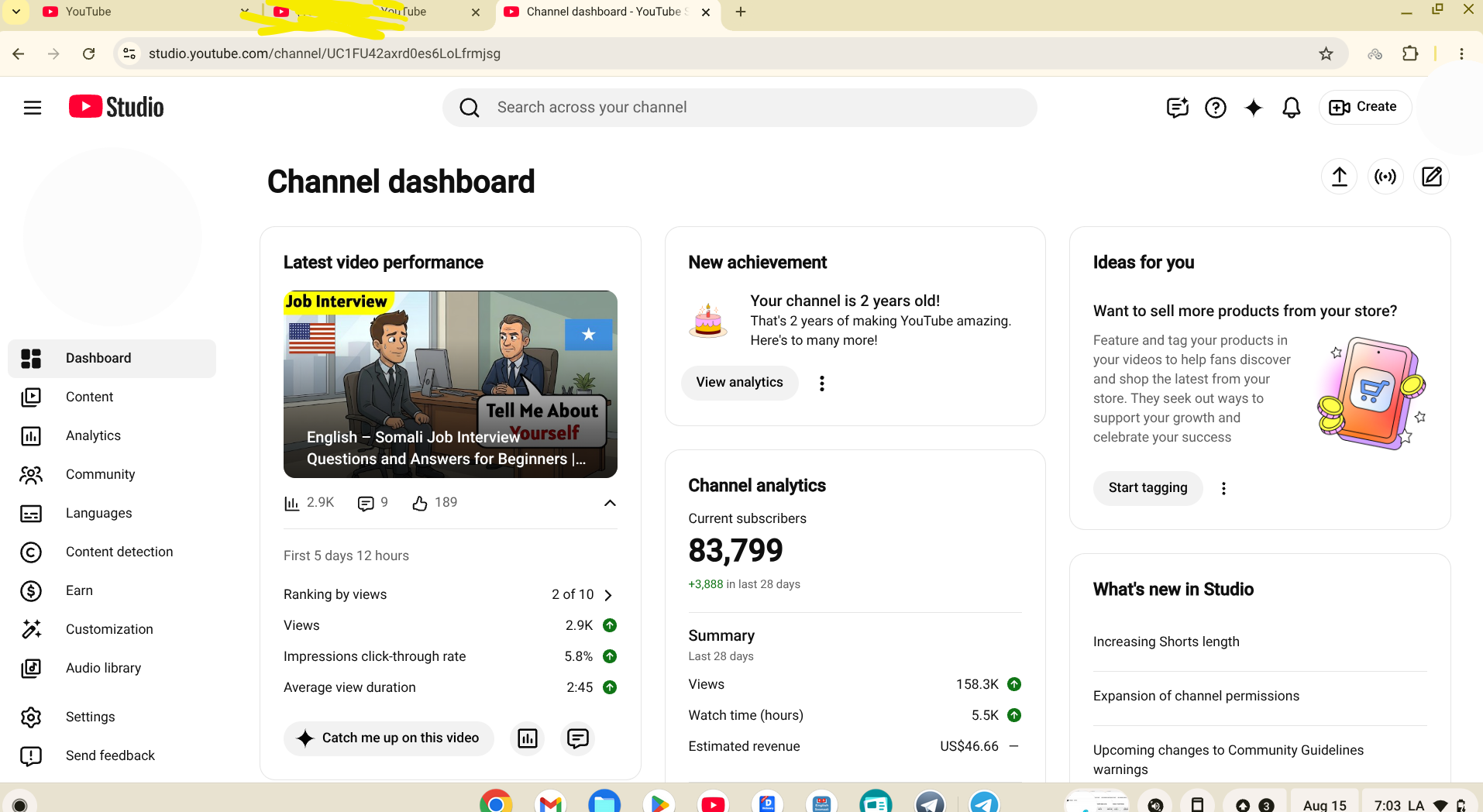Image resolution: width=1483 pixels, height=812 pixels.
Task: Focus the Search across your channel field
Action: [740, 108]
